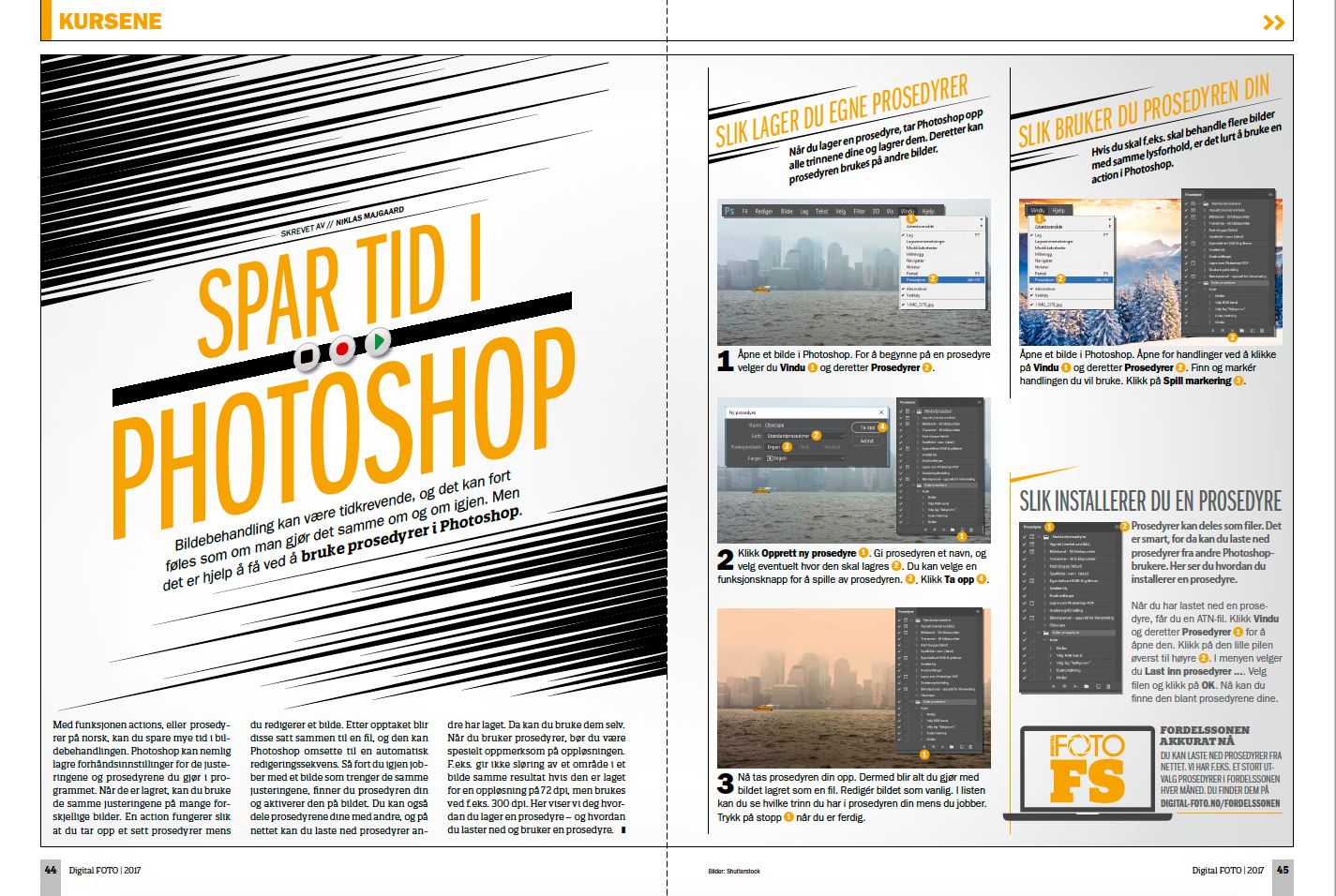This screenshot has width=1336, height=896.
Task: Collapse the Kuler prosedyre set in the snowy screenshot
Action: coord(1198,283)
